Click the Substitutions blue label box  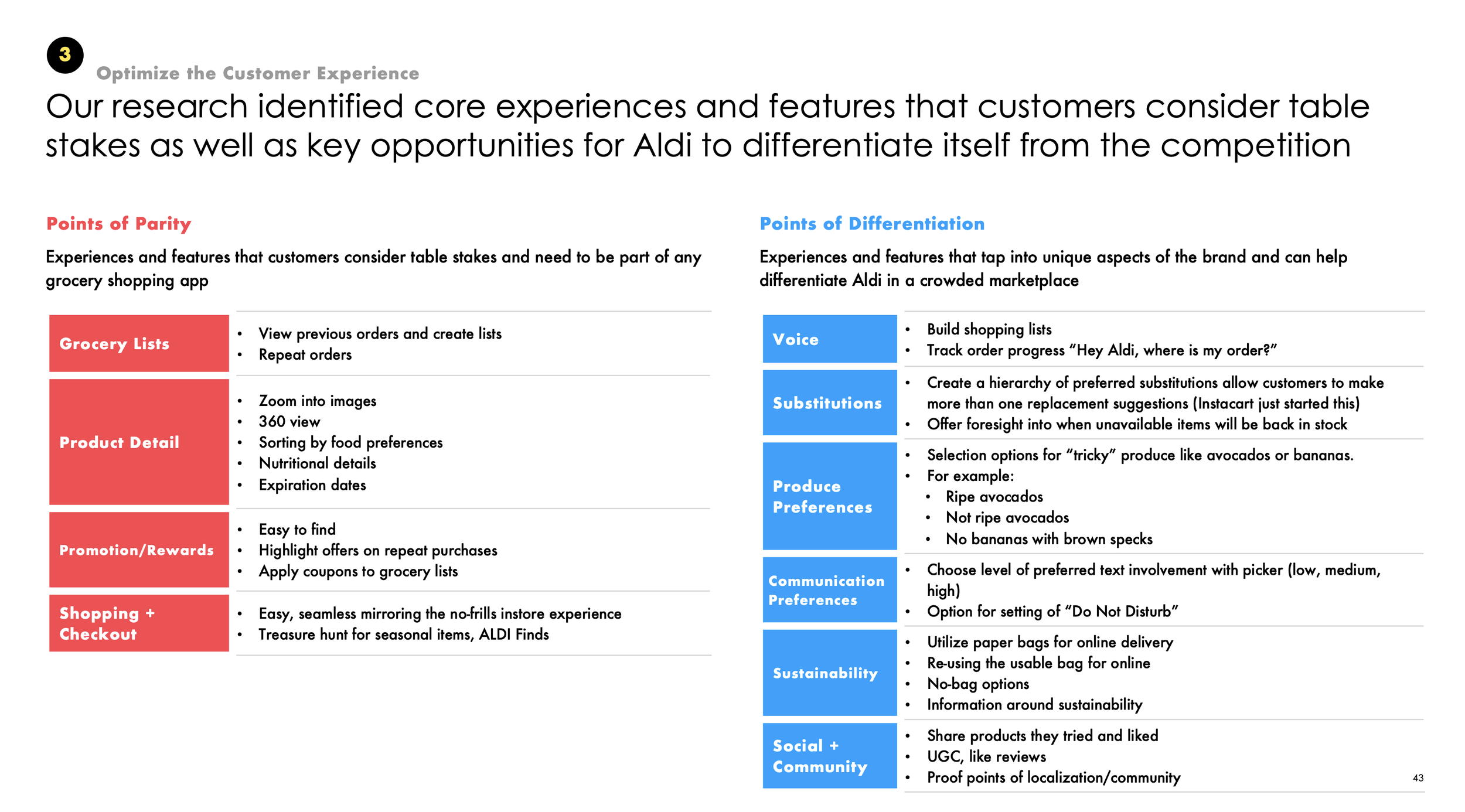(830, 402)
